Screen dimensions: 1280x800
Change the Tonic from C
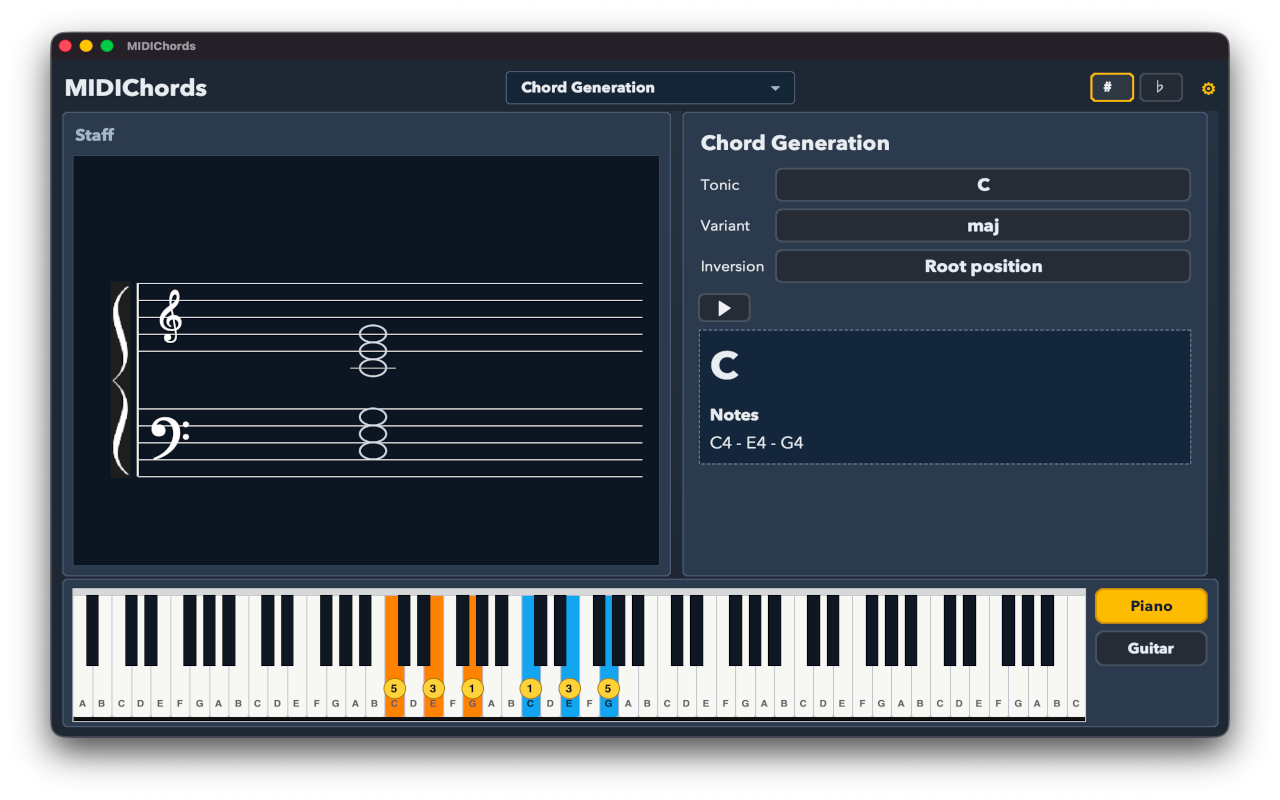tap(982, 184)
